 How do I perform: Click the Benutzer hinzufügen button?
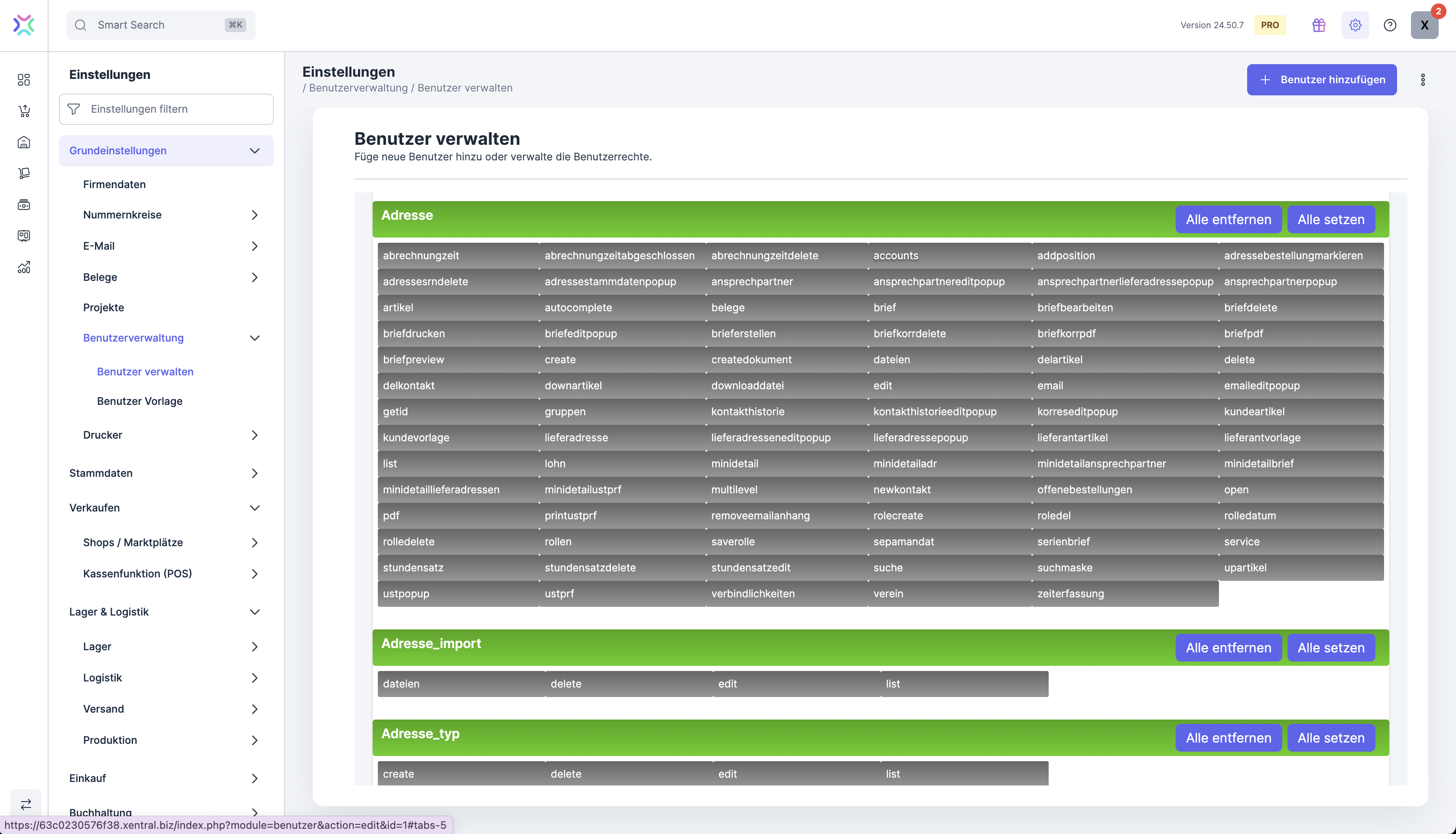click(1321, 80)
